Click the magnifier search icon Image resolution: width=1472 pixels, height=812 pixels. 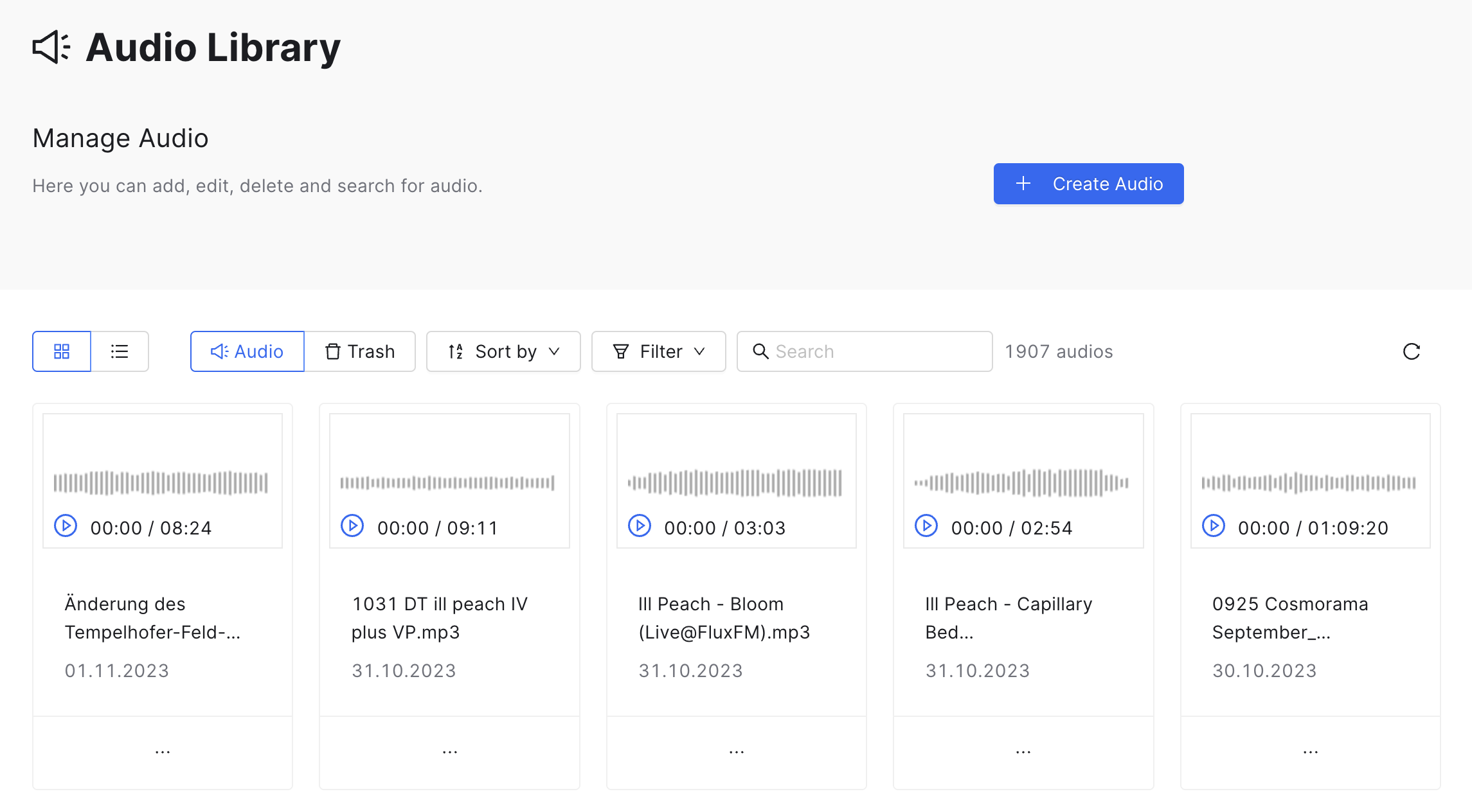[x=760, y=351]
